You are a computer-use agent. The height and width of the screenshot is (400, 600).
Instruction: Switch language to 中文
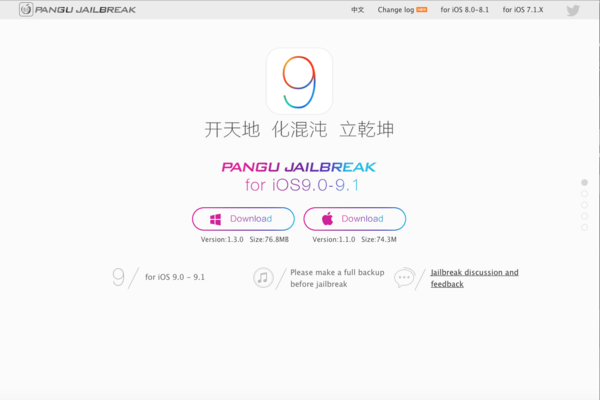[357, 10]
